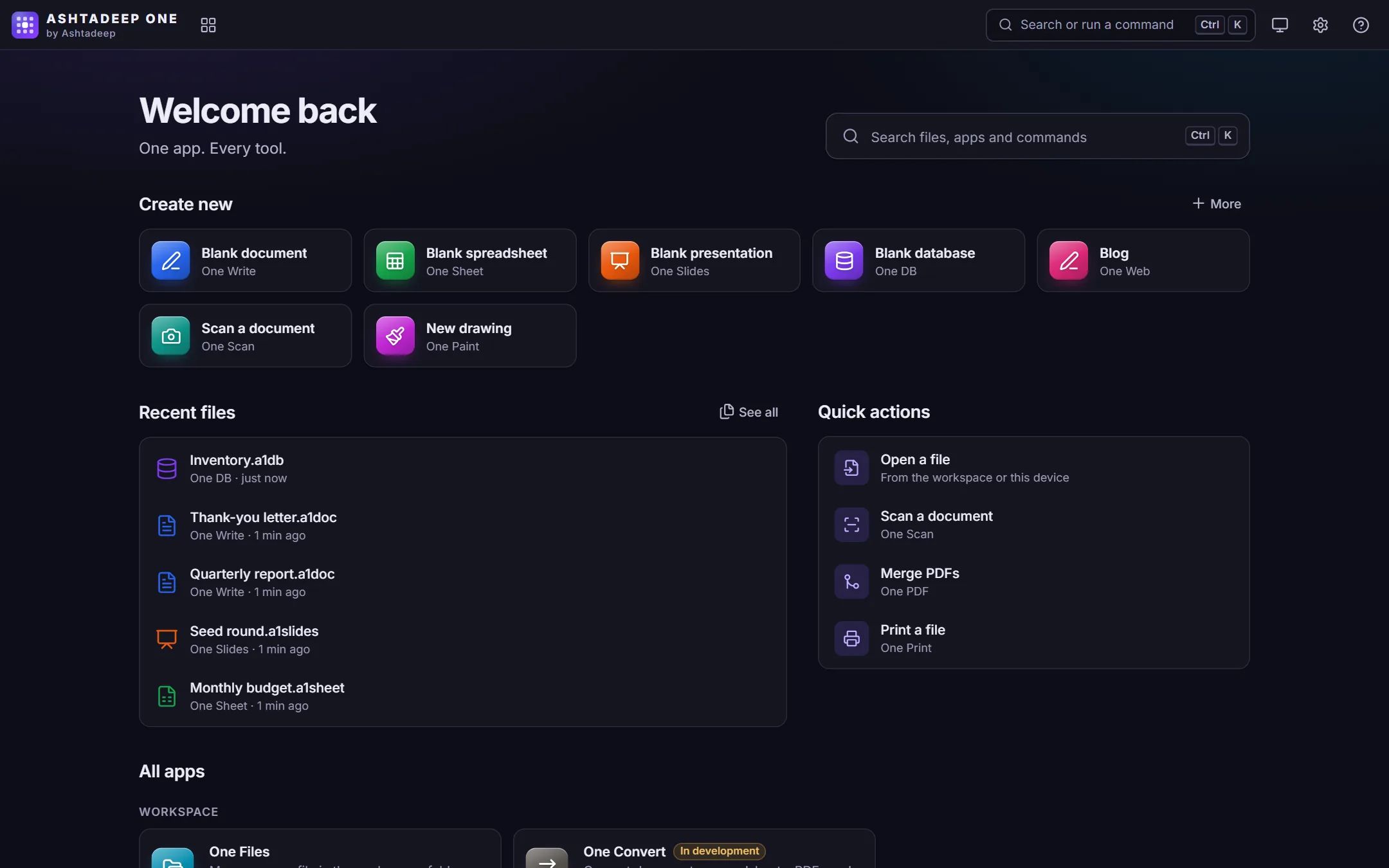Image resolution: width=1389 pixels, height=868 pixels.
Task: Click the Open a file icon
Action: tap(851, 468)
